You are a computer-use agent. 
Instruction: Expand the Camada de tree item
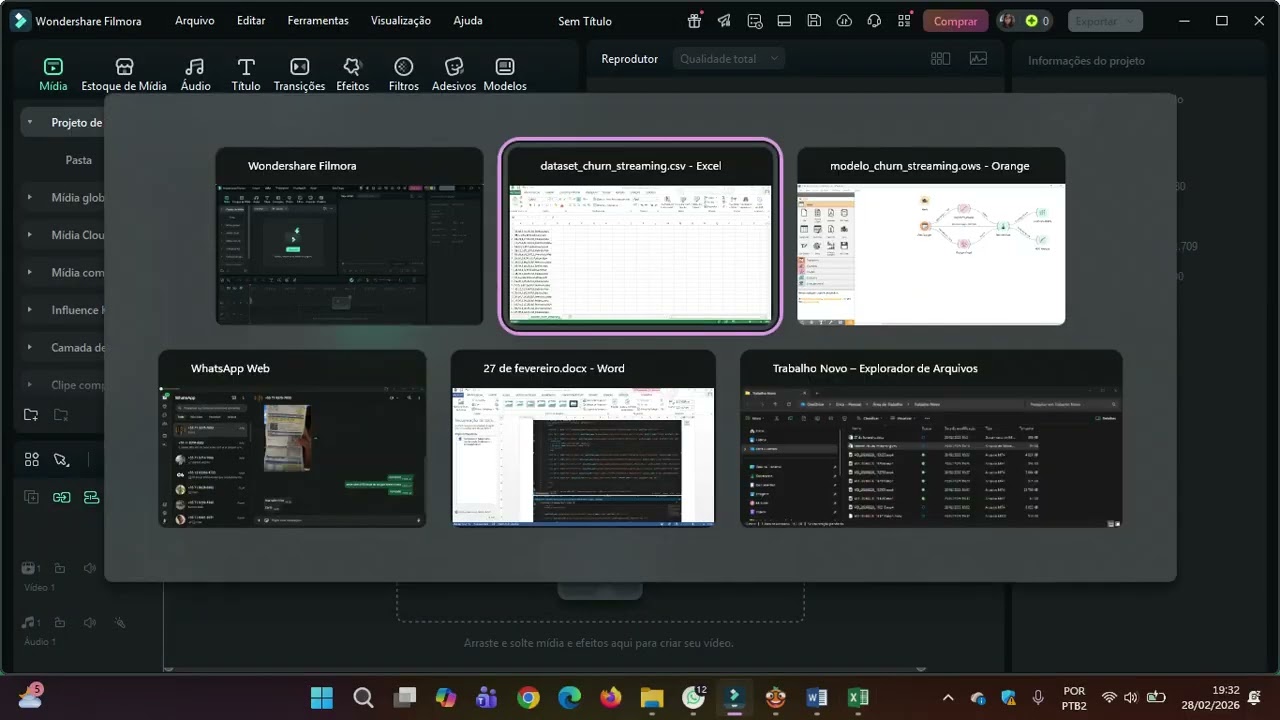tap(30, 348)
